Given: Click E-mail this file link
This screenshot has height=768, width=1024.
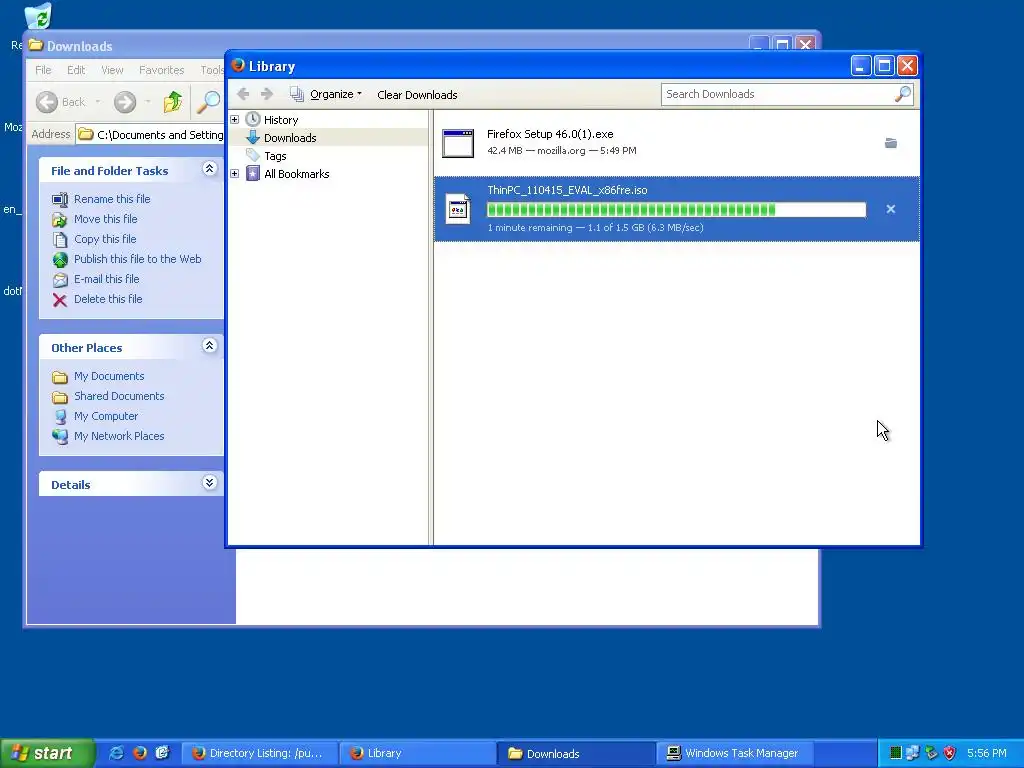Looking at the screenshot, I should 106,279.
